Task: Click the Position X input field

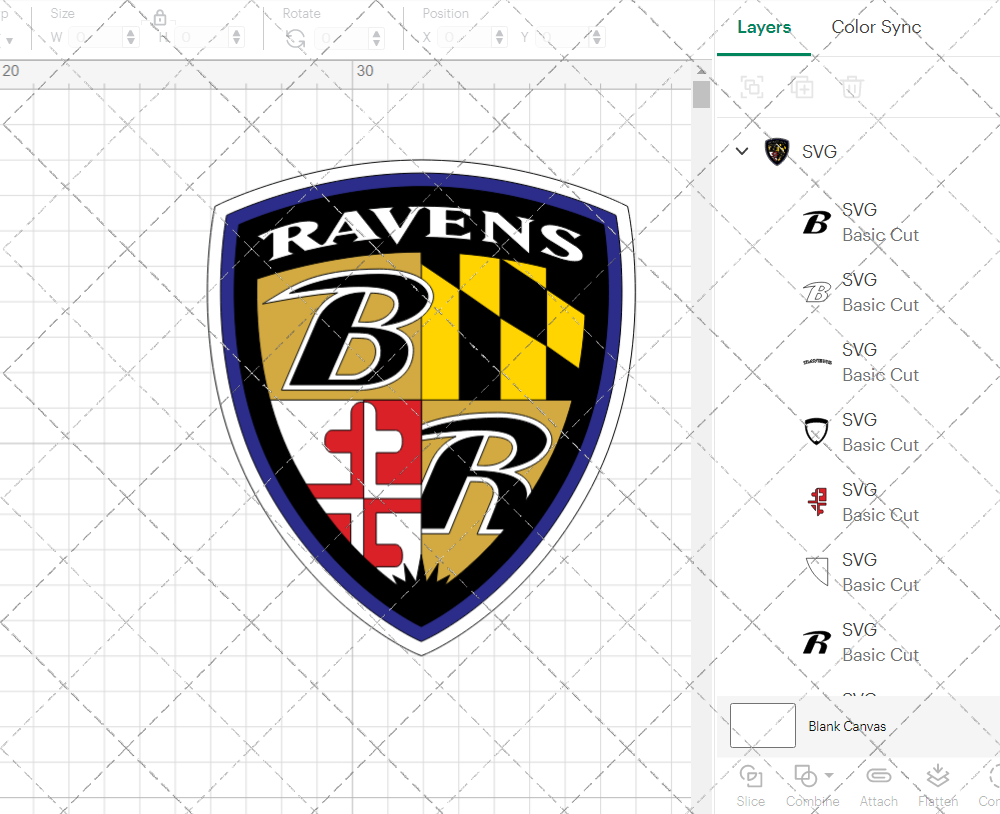Action: coord(464,38)
